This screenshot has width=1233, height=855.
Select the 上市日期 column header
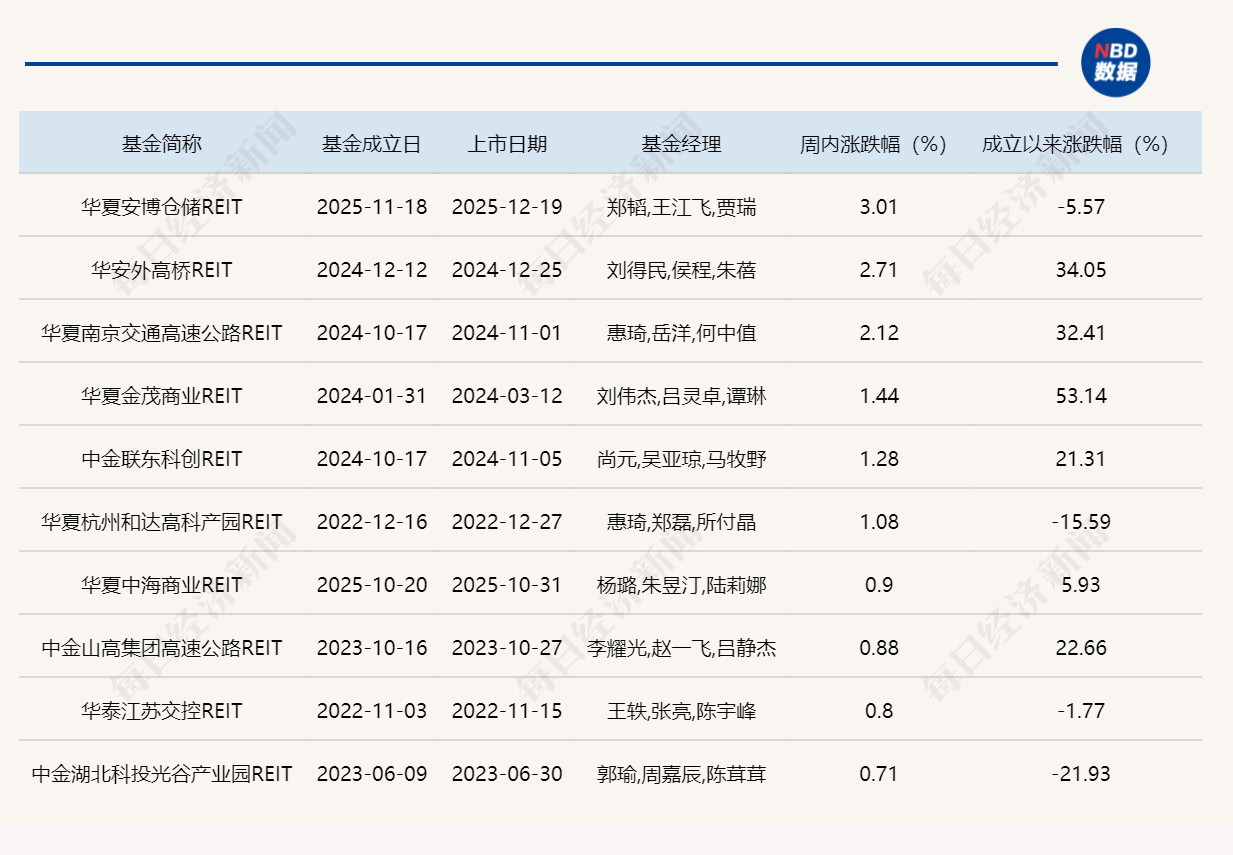tap(507, 144)
